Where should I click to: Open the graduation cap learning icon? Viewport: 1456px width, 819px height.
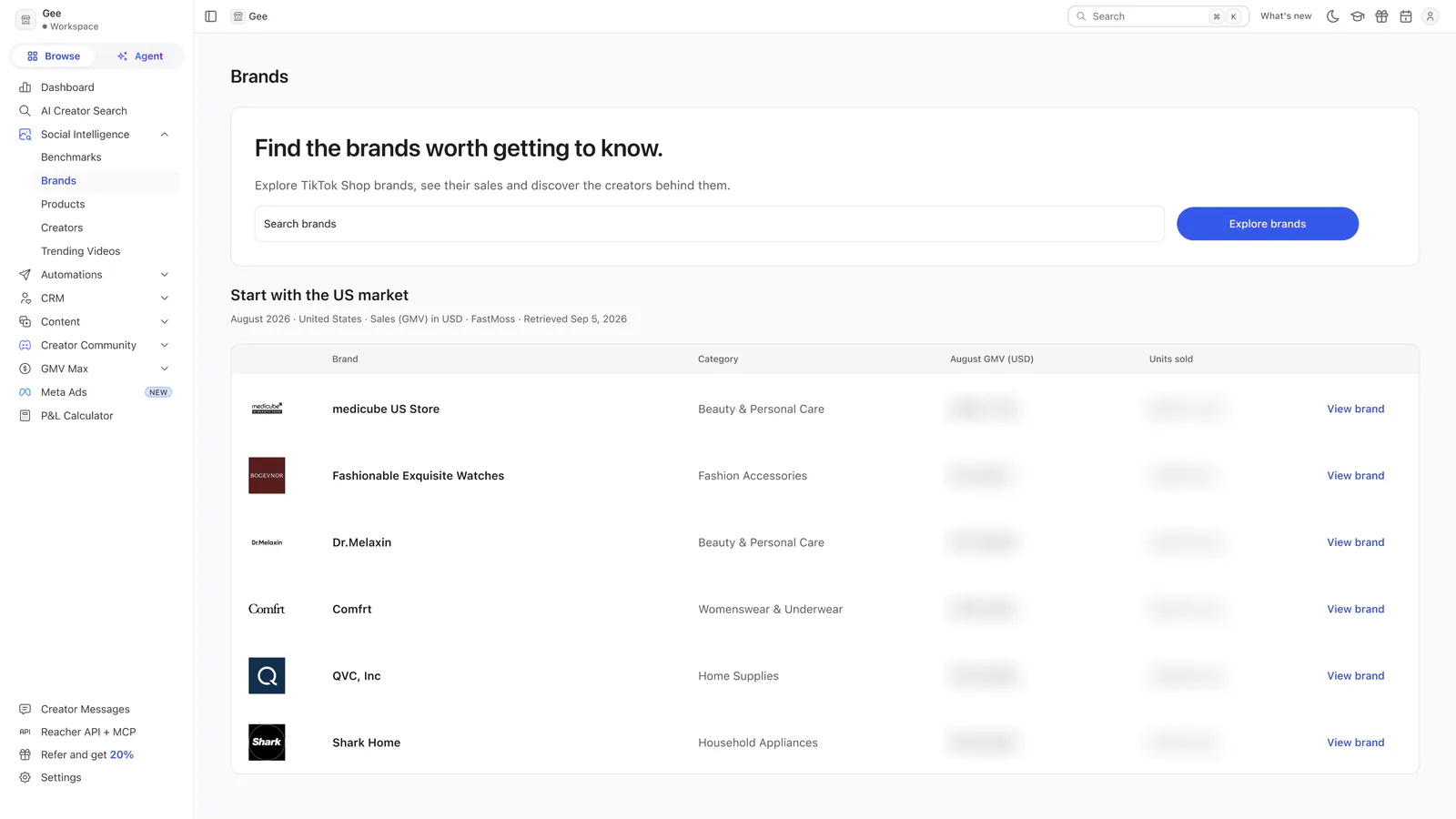coord(1358,16)
